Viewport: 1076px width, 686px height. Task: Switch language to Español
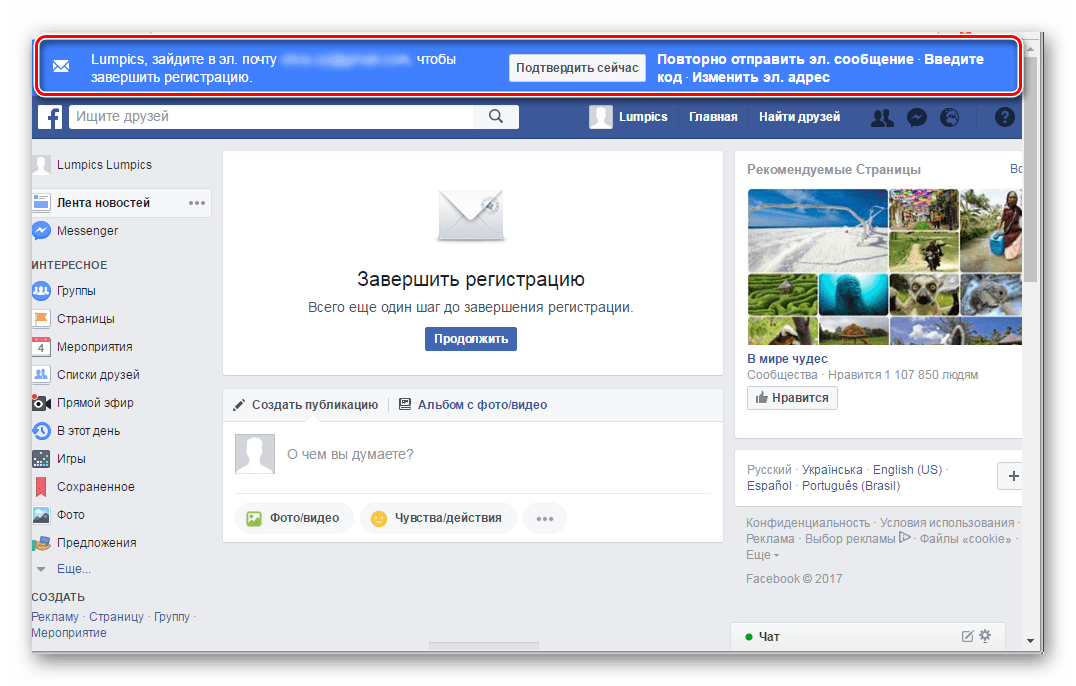[x=769, y=486]
